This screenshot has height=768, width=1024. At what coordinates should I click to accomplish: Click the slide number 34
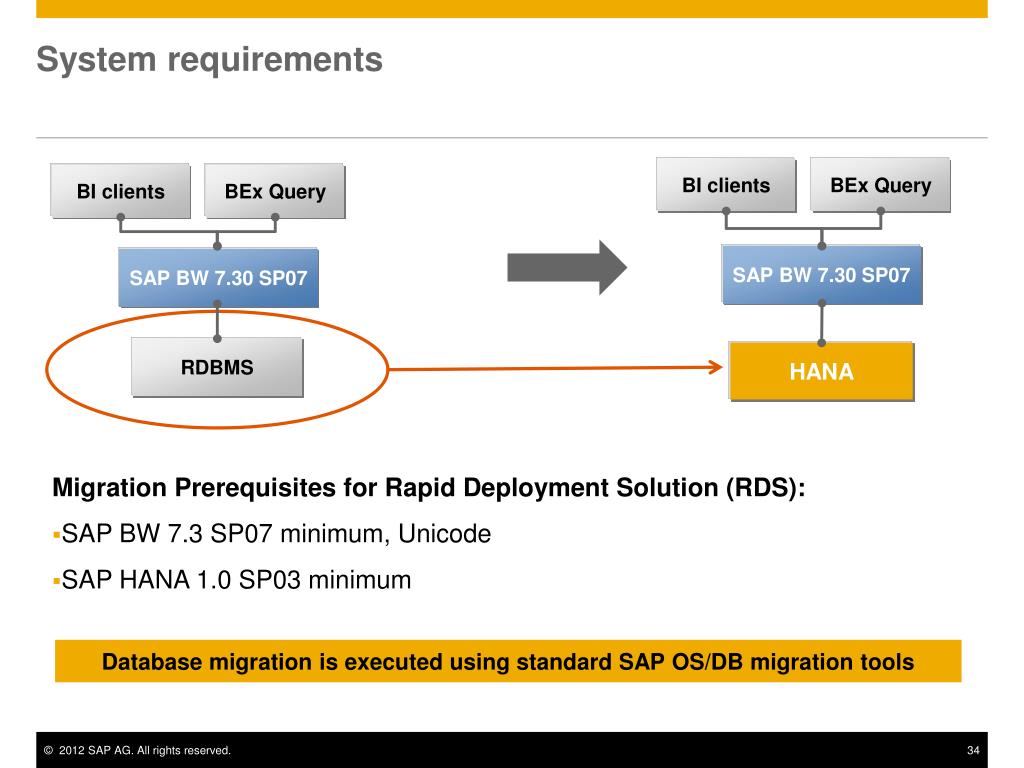pos(973,750)
